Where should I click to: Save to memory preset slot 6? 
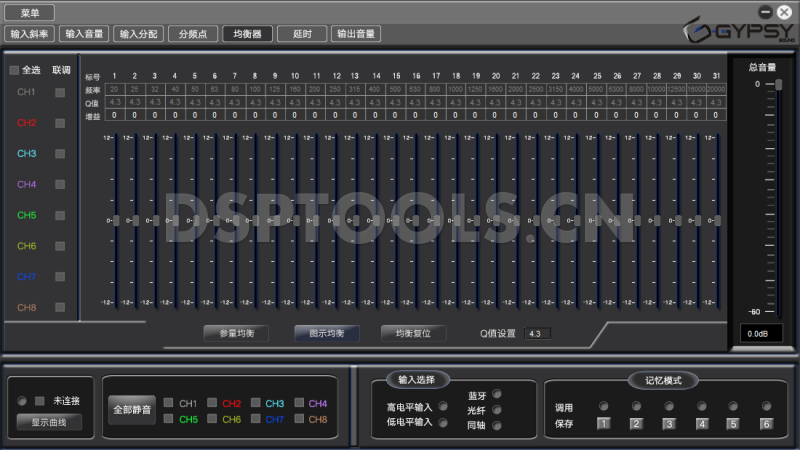coord(767,423)
